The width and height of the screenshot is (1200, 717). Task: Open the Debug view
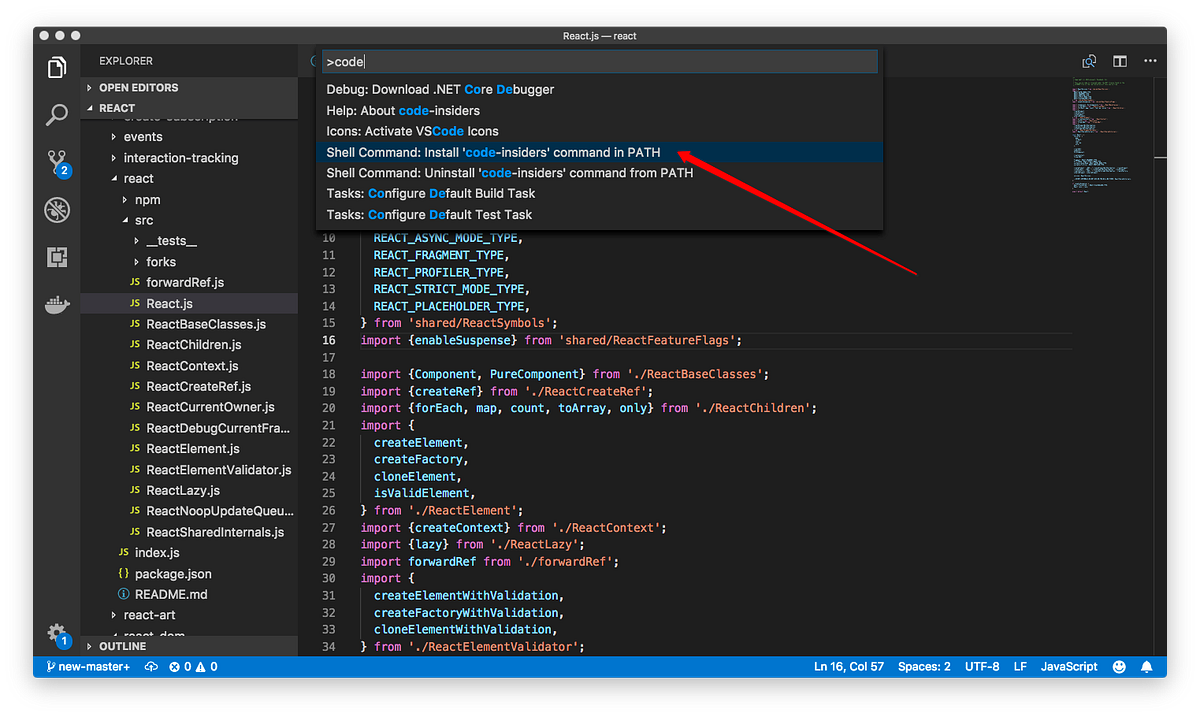coord(57,210)
